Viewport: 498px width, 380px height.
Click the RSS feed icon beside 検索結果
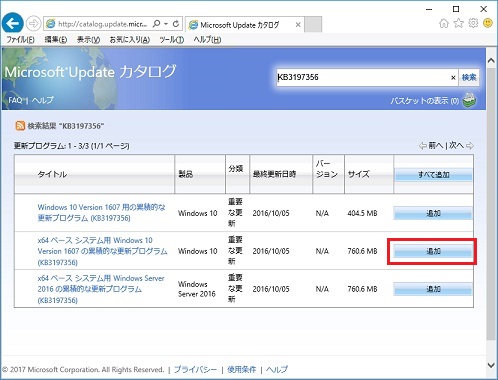(20, 126)
